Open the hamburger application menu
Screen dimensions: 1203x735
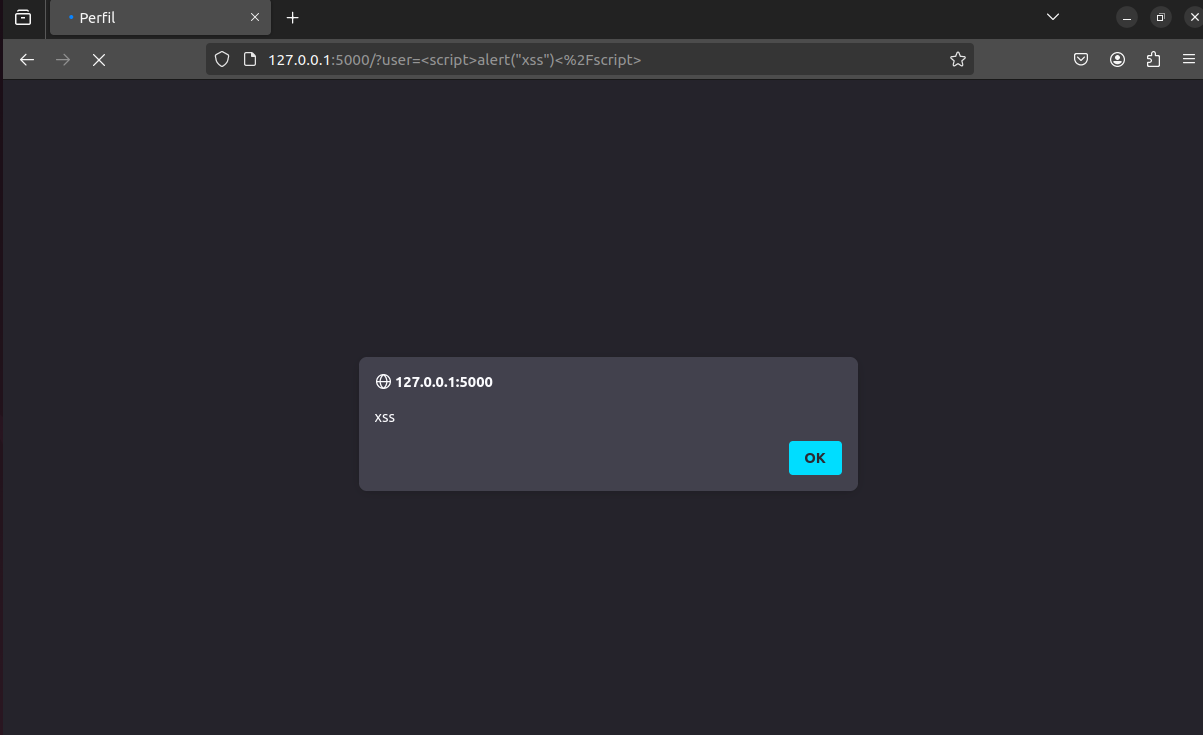[x=1187, y=60]
